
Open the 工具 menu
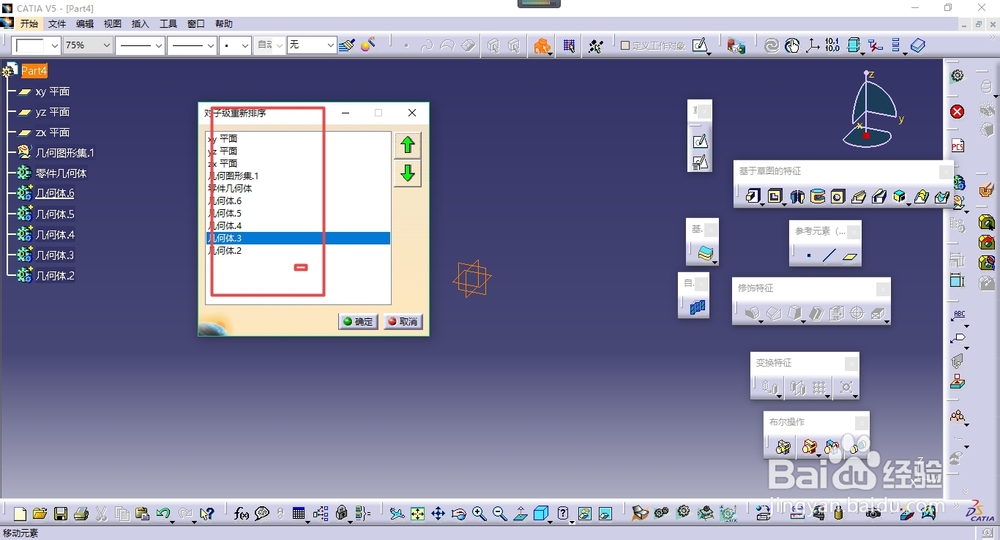(168, 24)
